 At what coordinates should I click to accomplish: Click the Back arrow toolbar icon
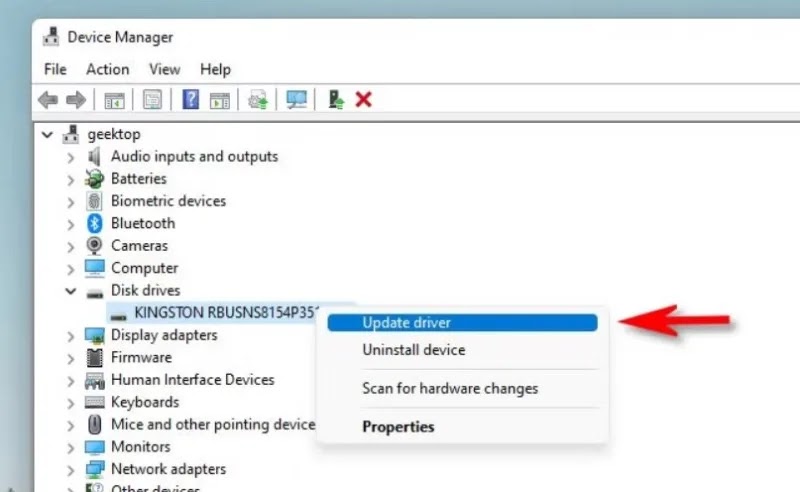pos(48,100)
